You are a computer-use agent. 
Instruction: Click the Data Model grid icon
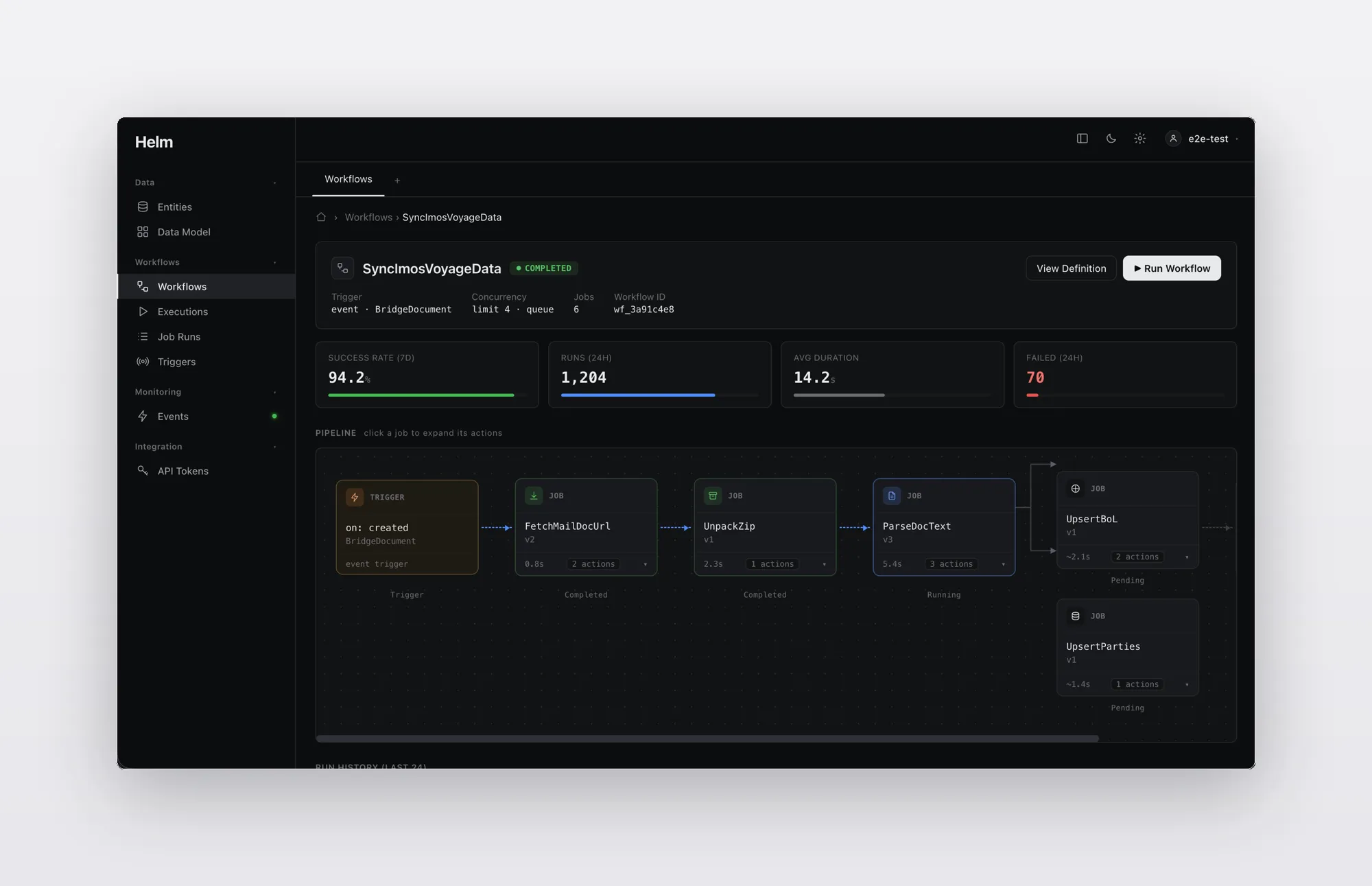143,232
